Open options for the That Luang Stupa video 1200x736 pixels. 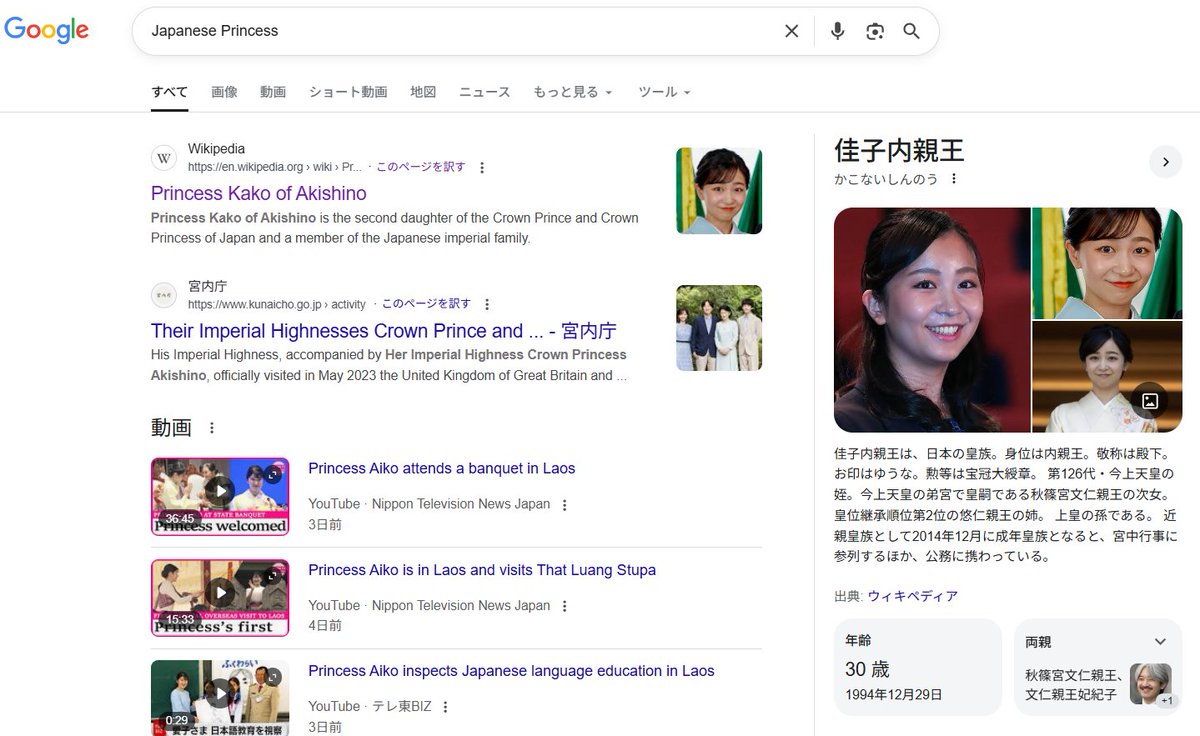tap(564, 606)
